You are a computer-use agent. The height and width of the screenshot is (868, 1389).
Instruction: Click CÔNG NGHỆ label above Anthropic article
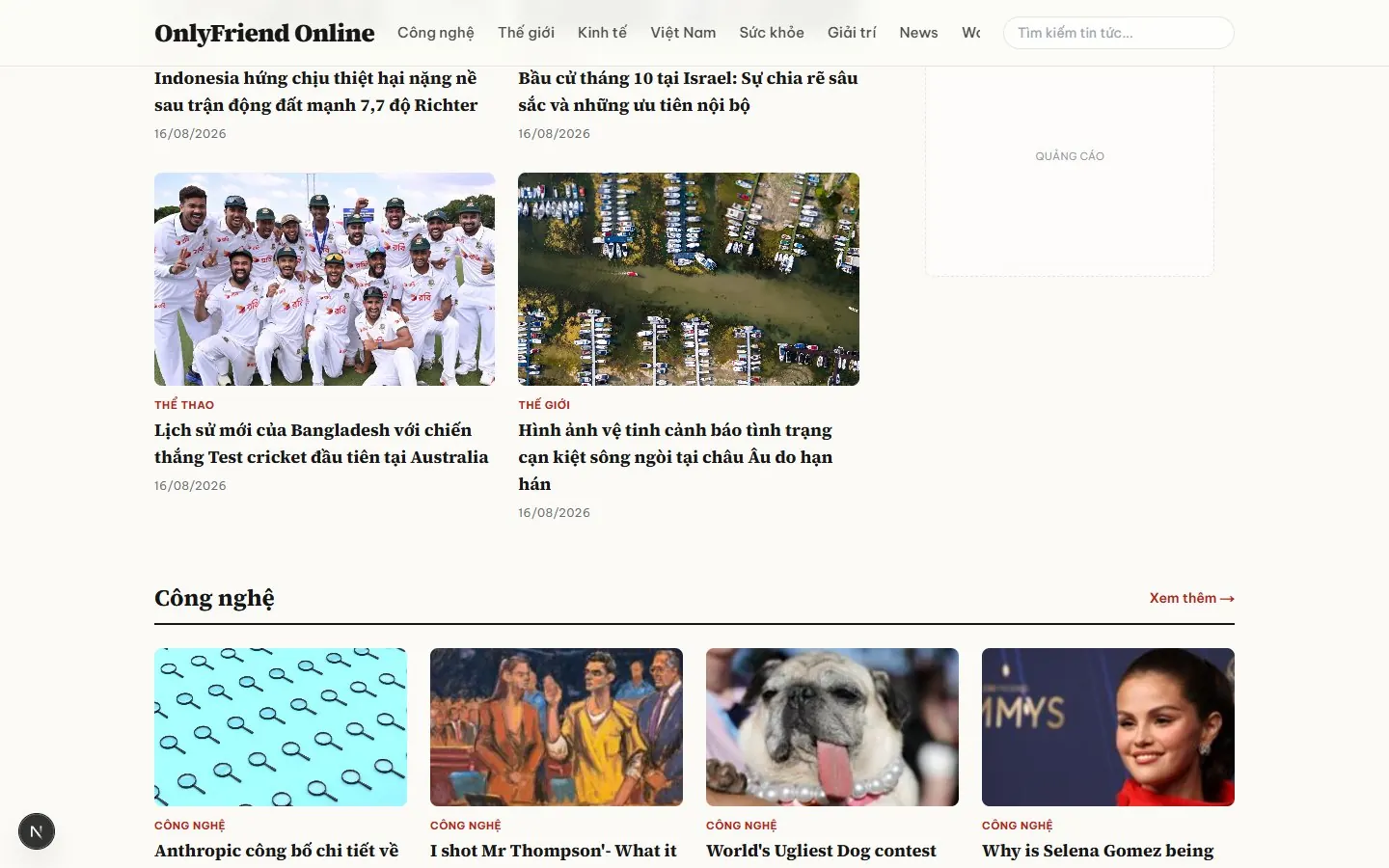point(190,826)
